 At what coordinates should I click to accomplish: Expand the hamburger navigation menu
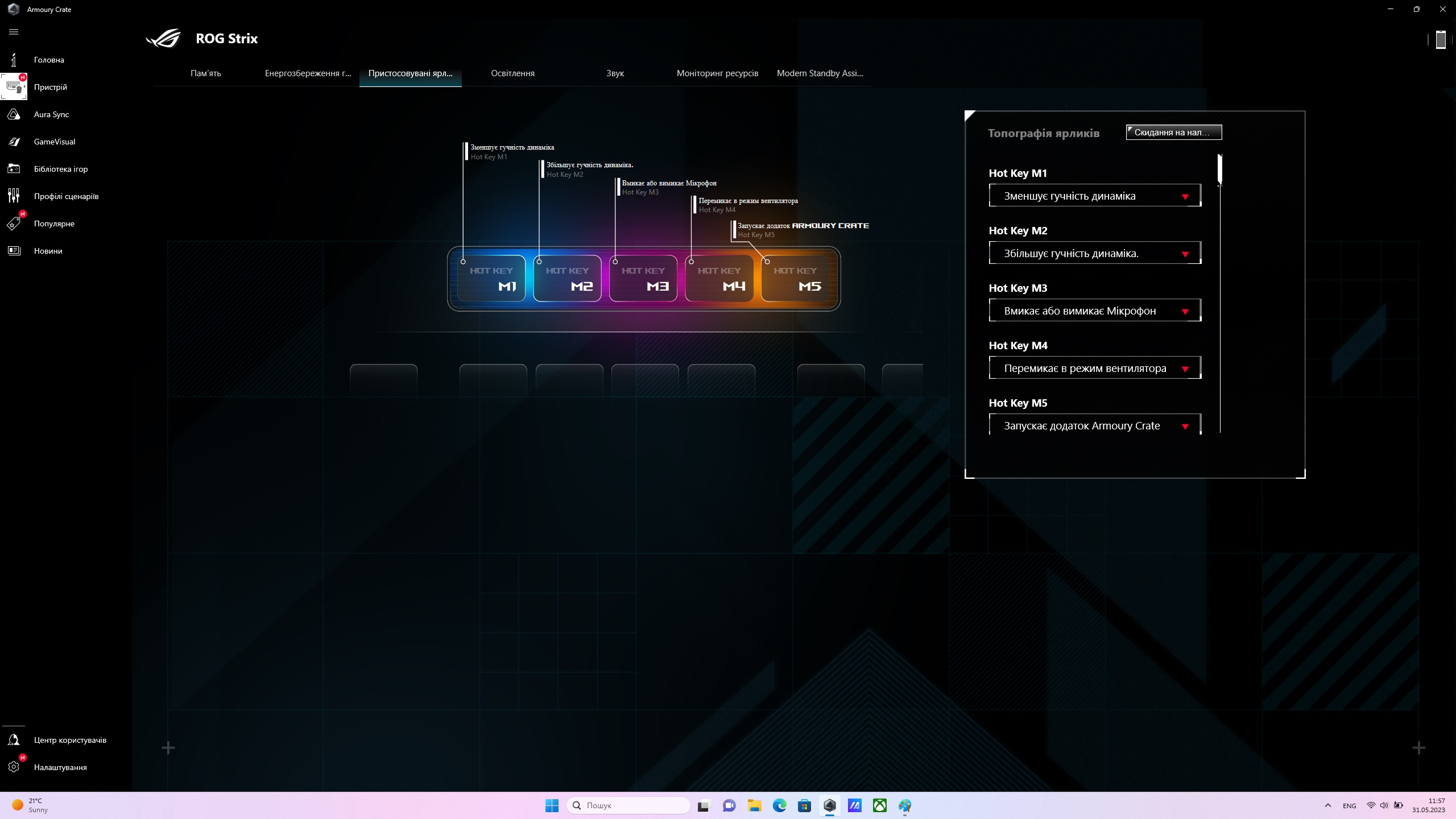[14, 32]
